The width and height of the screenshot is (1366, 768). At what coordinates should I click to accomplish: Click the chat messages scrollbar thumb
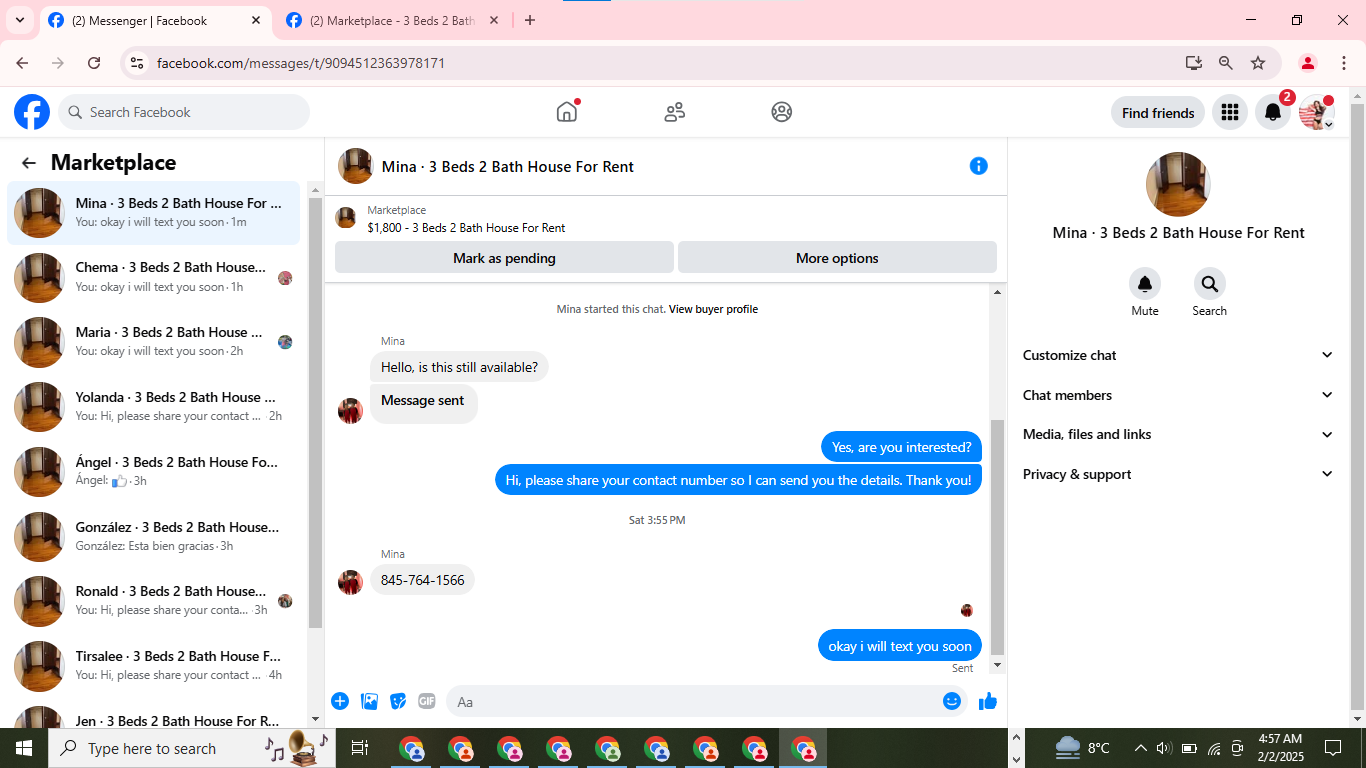tap(997, 537)
